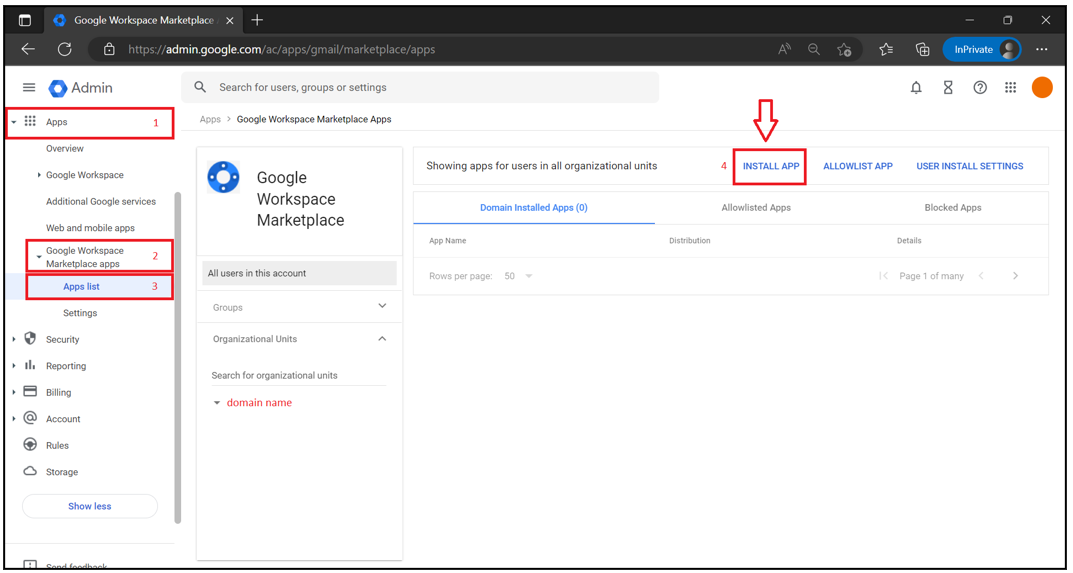Image resolution: width=1073 pixels, height=573 pixels.
Task: Click the Reporting bar chart icon
Action: click(x=29, y=365)
